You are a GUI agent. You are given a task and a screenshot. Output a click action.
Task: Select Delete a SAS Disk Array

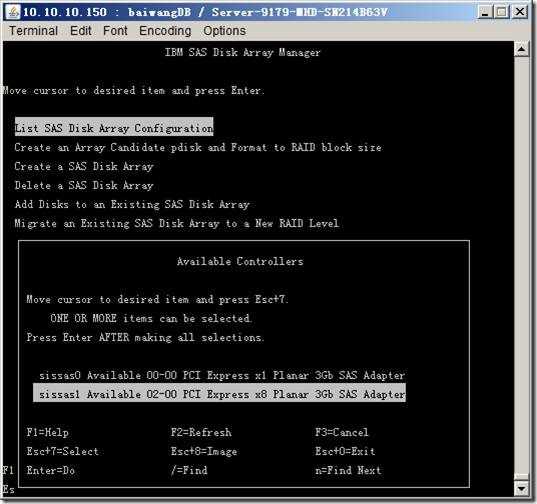point(84,186)
